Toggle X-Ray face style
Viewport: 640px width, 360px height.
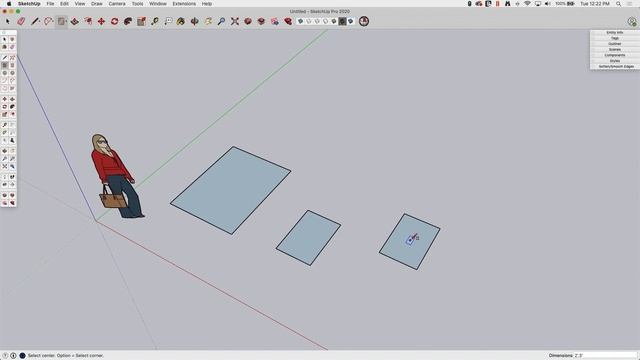point(300,21)
